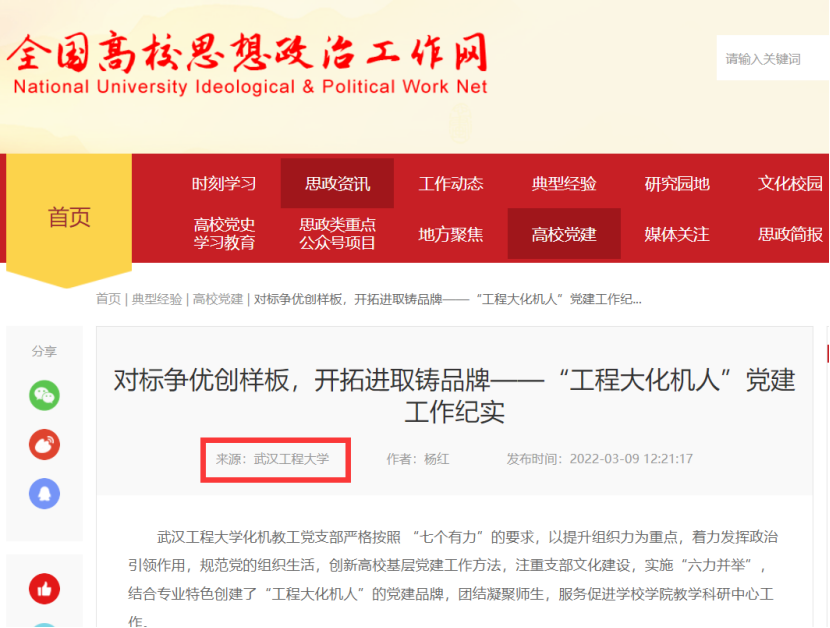This screenshot has width=830, height=628.
Task: Open 媒体关注 navigation item
Action: tap(677, 234)
